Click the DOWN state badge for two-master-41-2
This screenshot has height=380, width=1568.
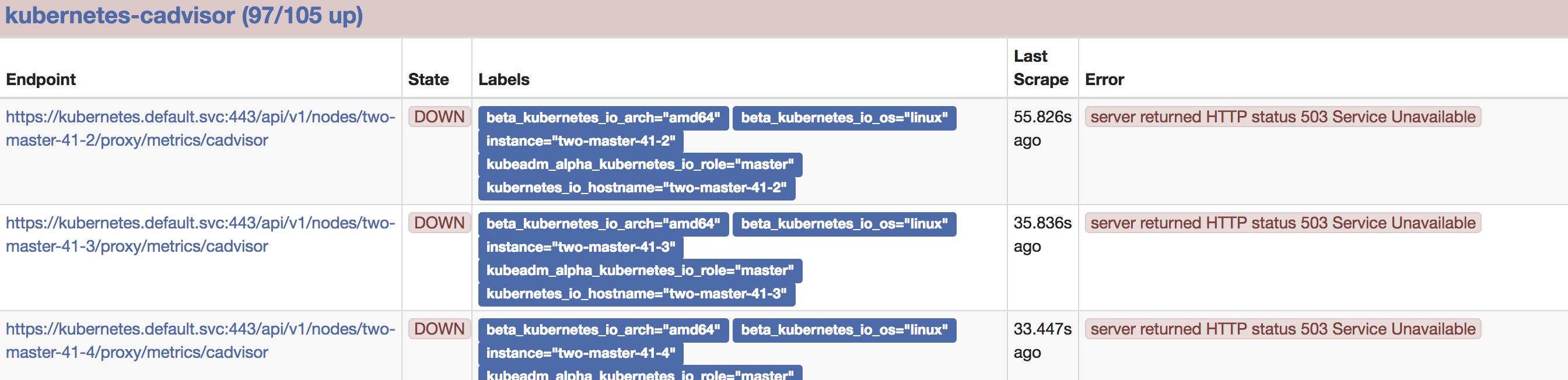pyautogui.click(x=439, y=117)
